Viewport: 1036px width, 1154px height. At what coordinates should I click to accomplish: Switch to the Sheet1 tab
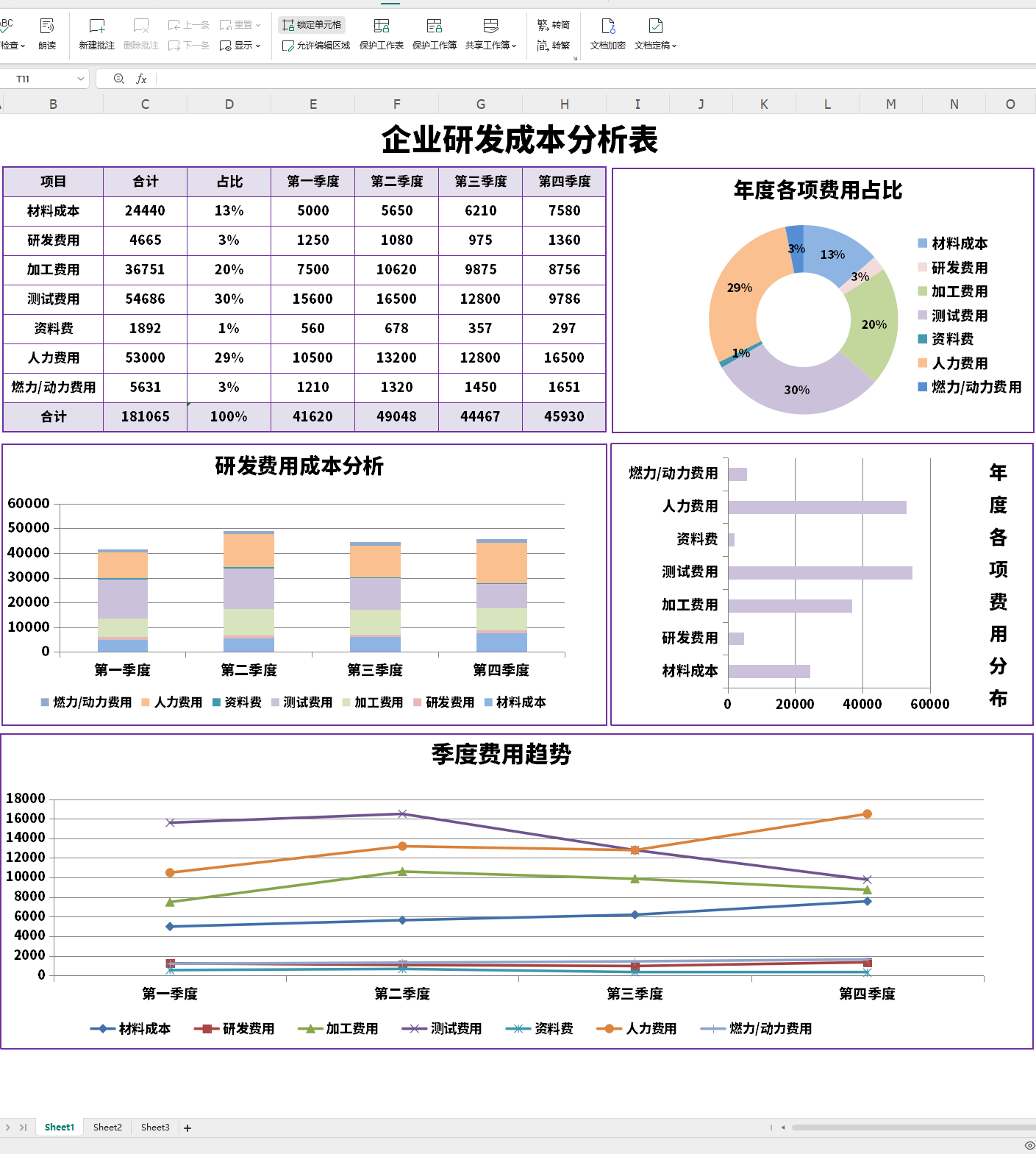59,1127
